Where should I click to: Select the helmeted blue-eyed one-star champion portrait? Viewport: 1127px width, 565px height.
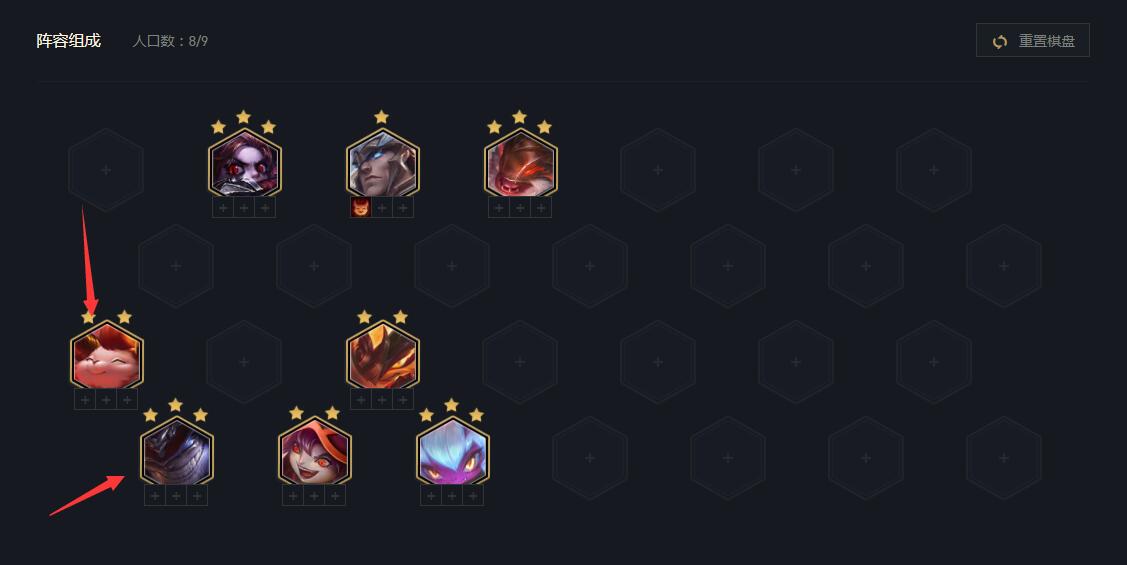[x=382, y=162]
